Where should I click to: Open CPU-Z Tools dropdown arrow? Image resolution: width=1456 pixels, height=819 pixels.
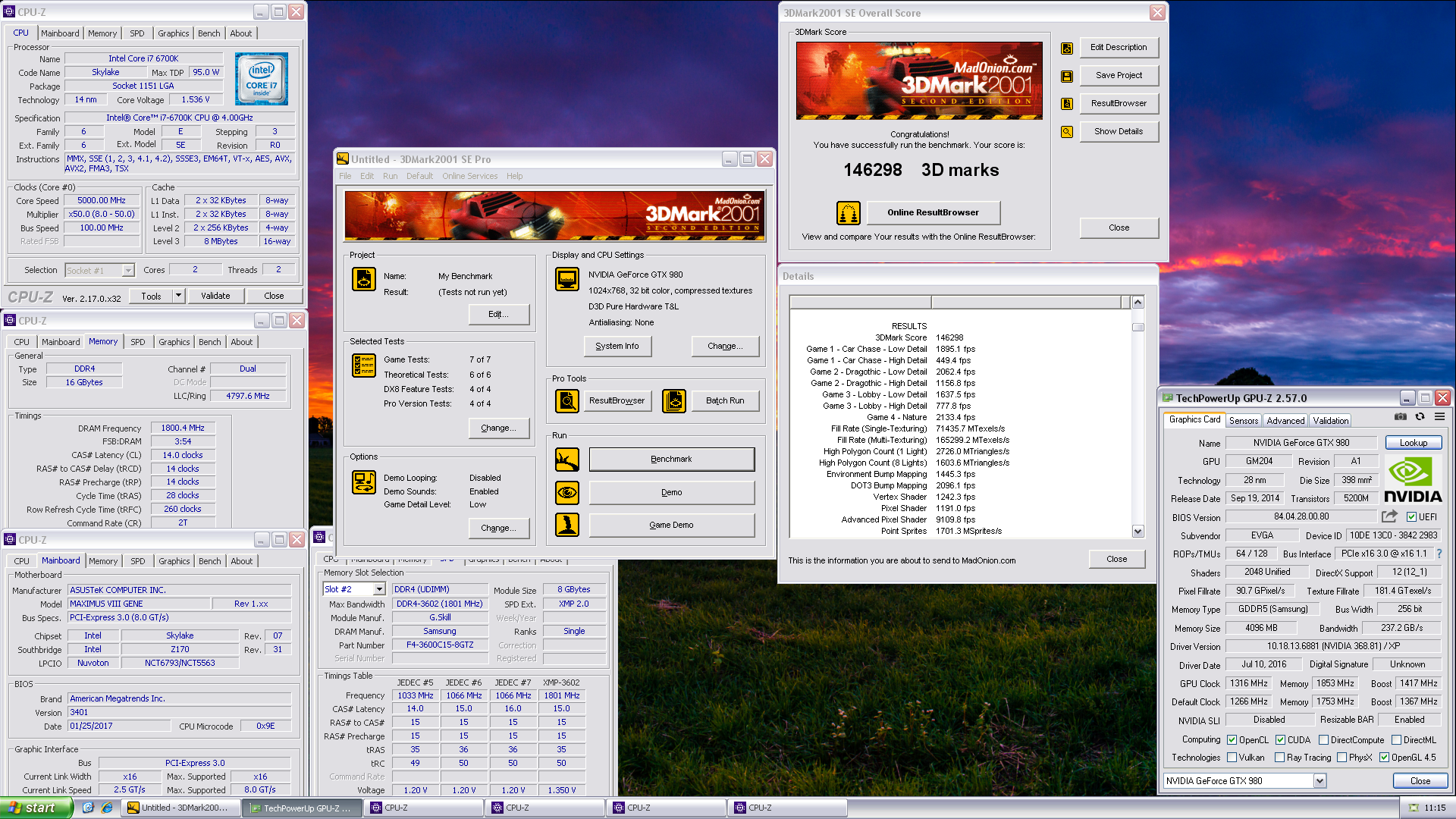click(x=178, y=296)
